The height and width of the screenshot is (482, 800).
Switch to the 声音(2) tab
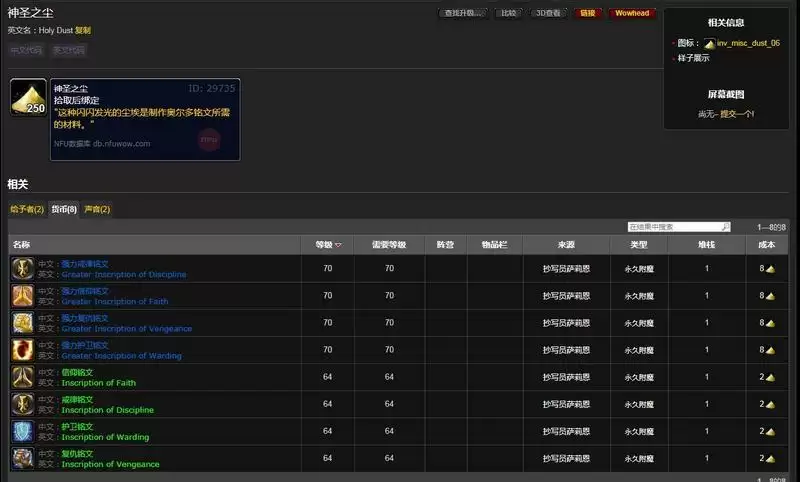[97, 209]
